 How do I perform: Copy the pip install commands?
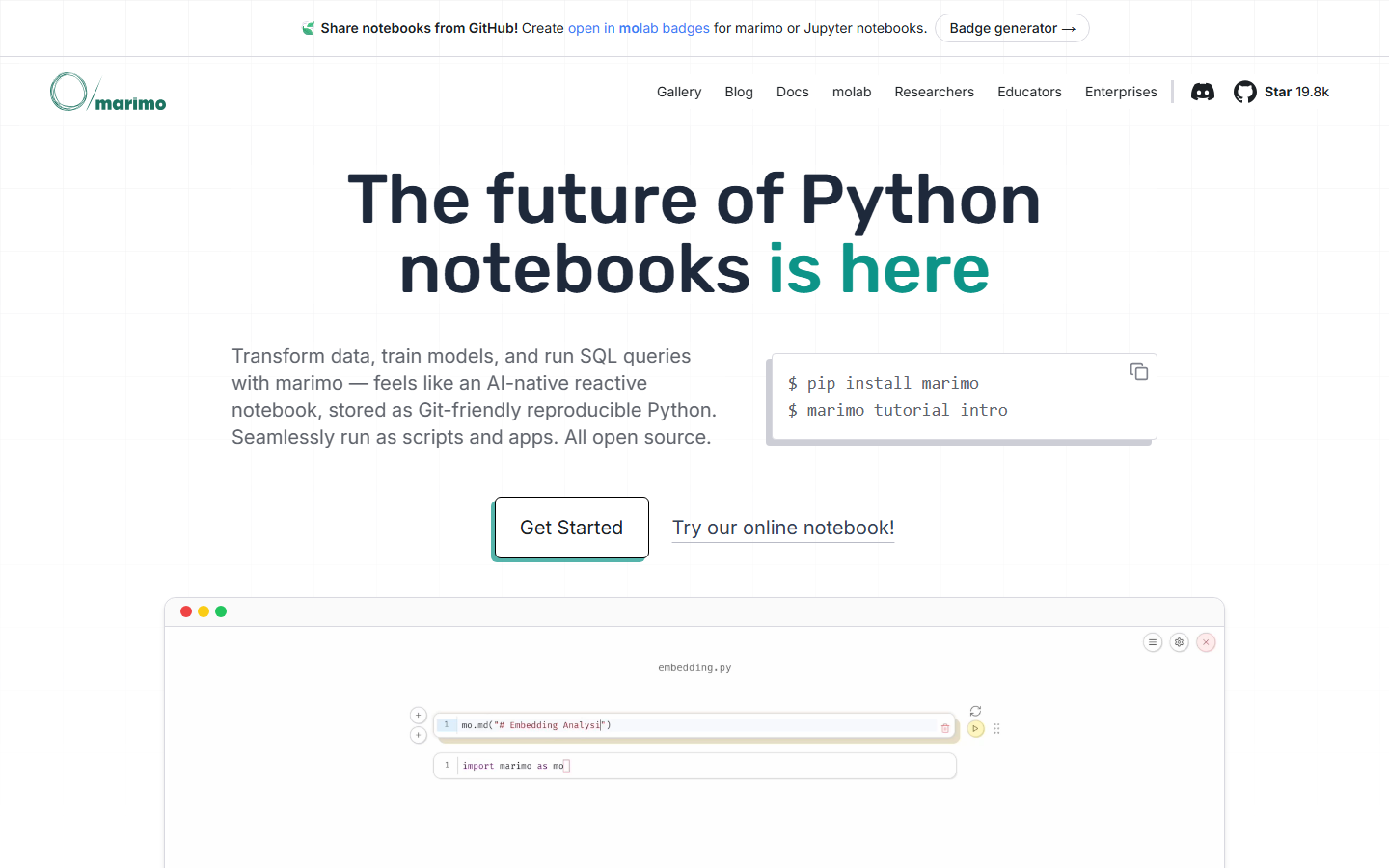click(1139, 371)
